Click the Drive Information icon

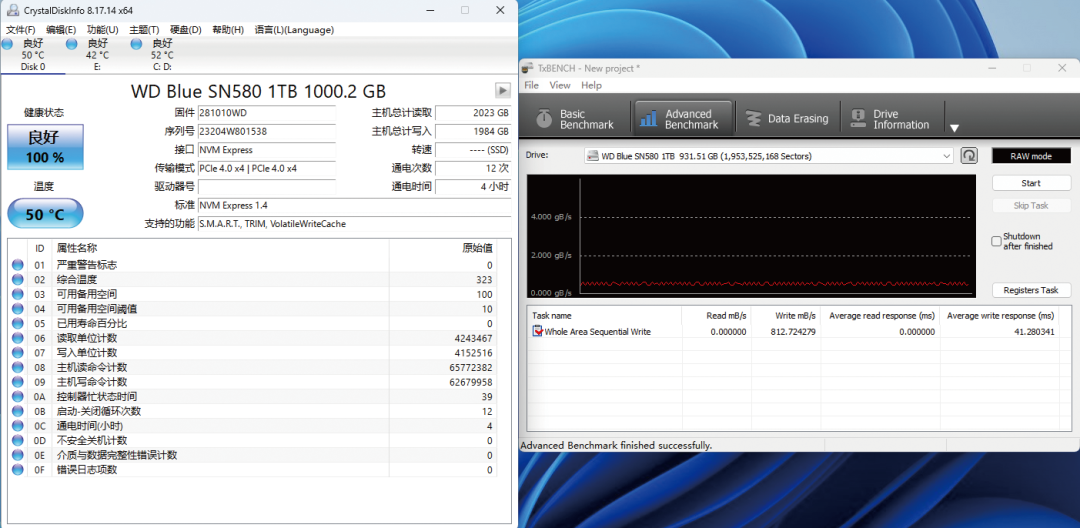click(x=858, y=118)
